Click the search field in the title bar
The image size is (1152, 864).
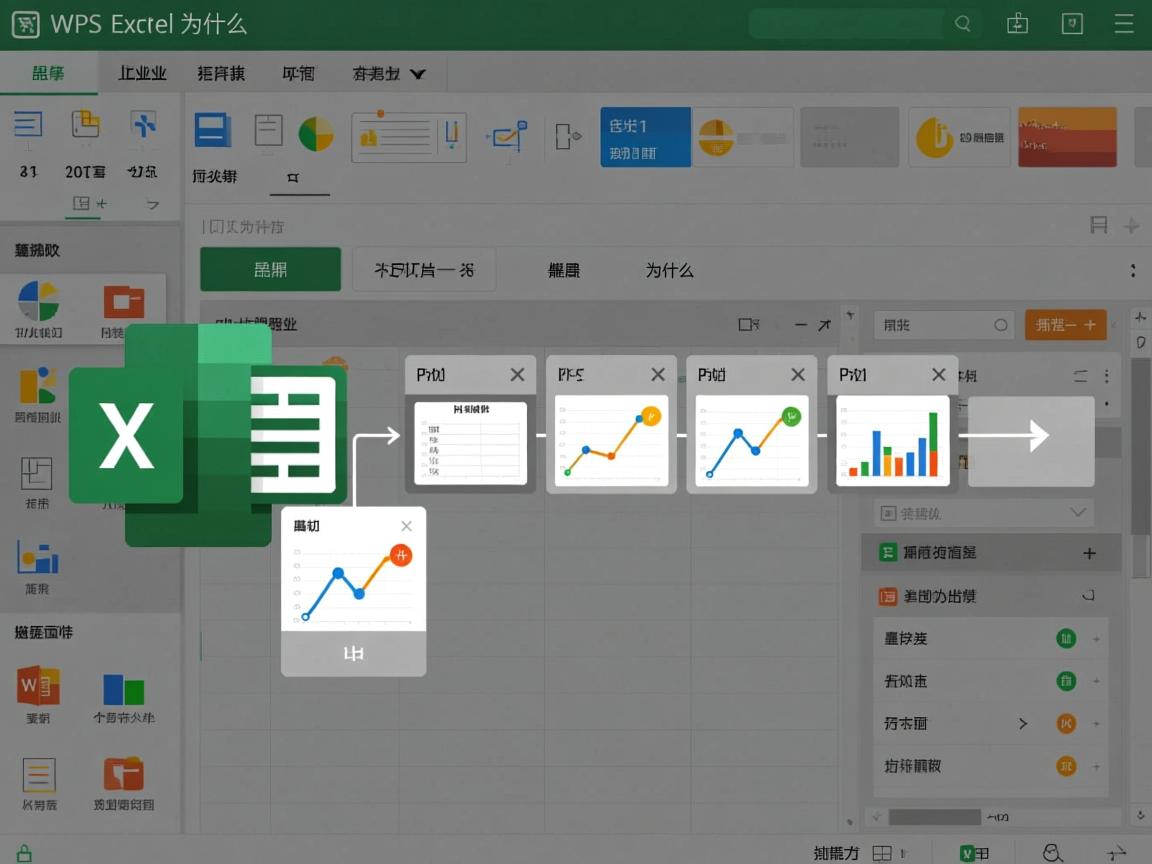(x=845, y=23)
